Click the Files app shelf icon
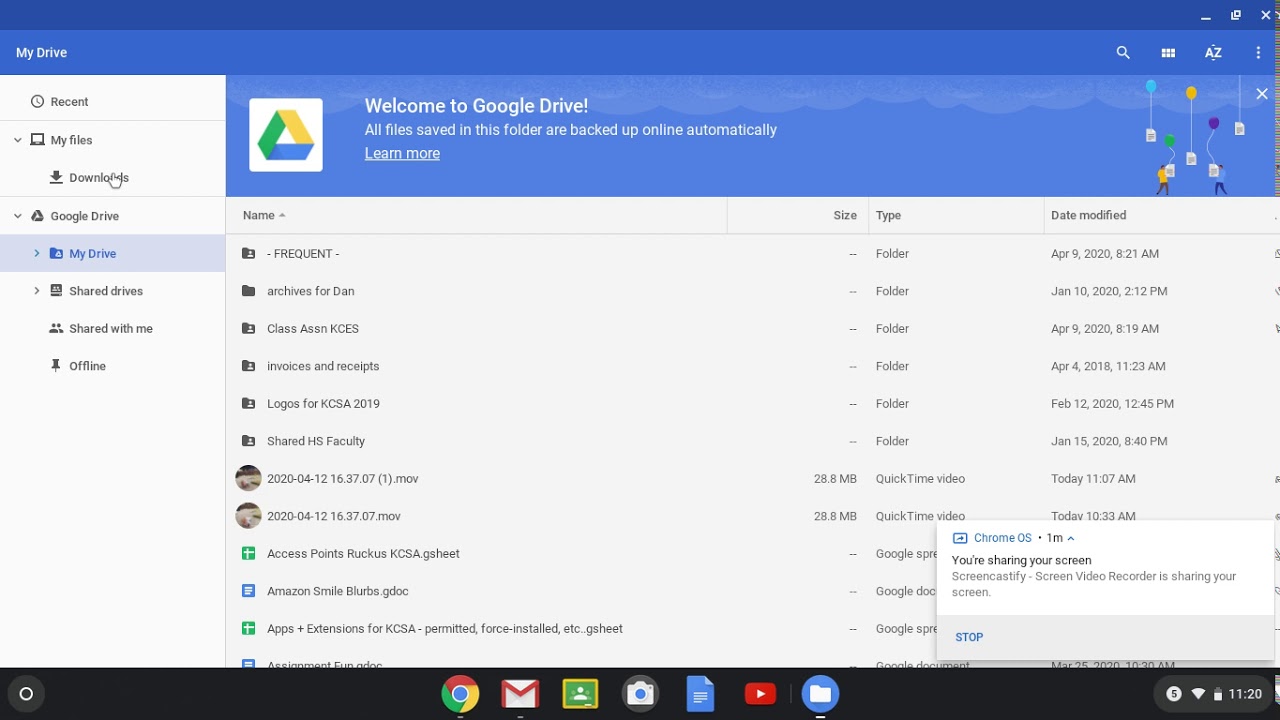1280x720 pixels. (x=820, y=694)
